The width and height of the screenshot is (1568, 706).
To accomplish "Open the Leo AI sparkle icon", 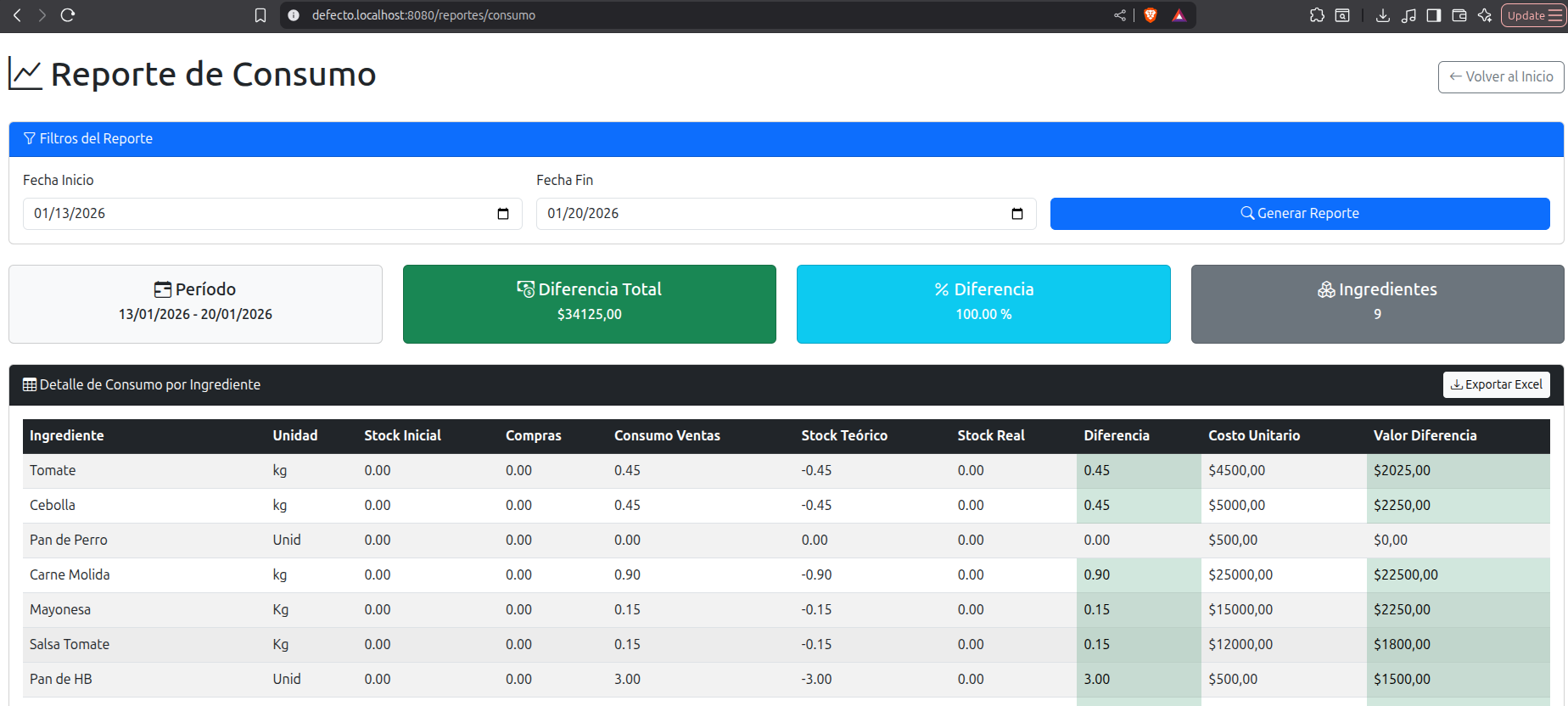I will 1485,15.
